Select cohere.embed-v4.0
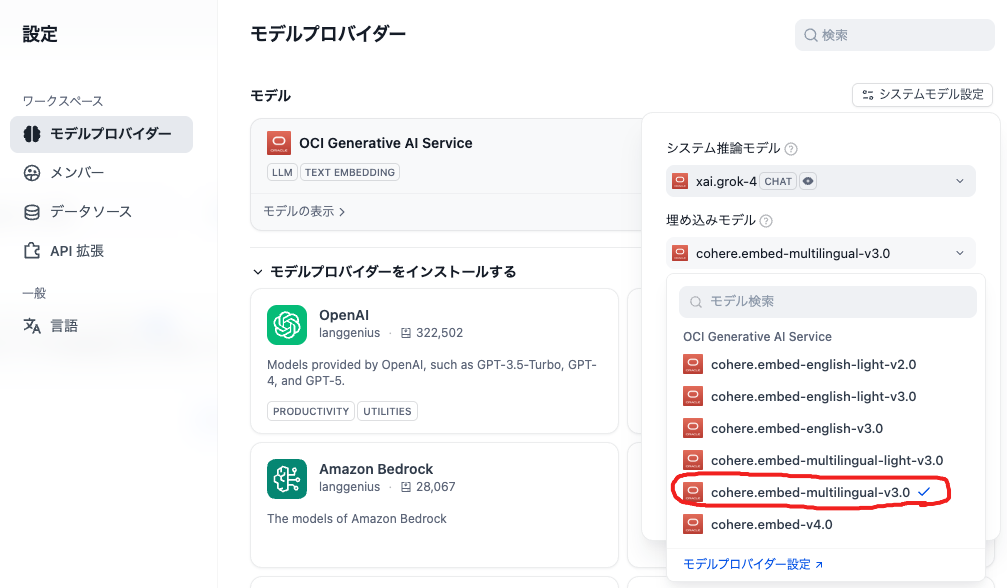The height and width of the screenshot is (588, 1007). (x=826, y=524)
